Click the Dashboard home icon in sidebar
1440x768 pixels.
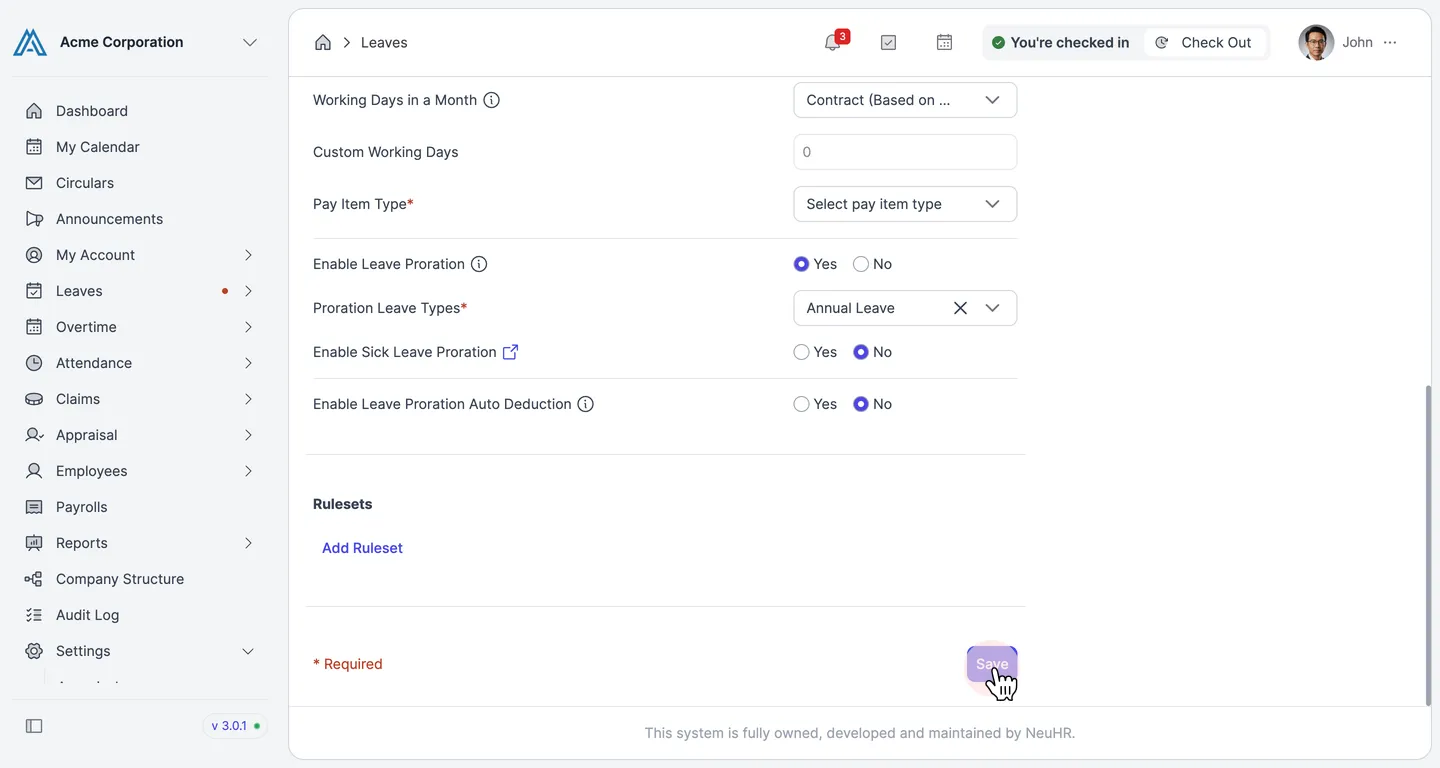pyautogui.click(x=34, y=111)
